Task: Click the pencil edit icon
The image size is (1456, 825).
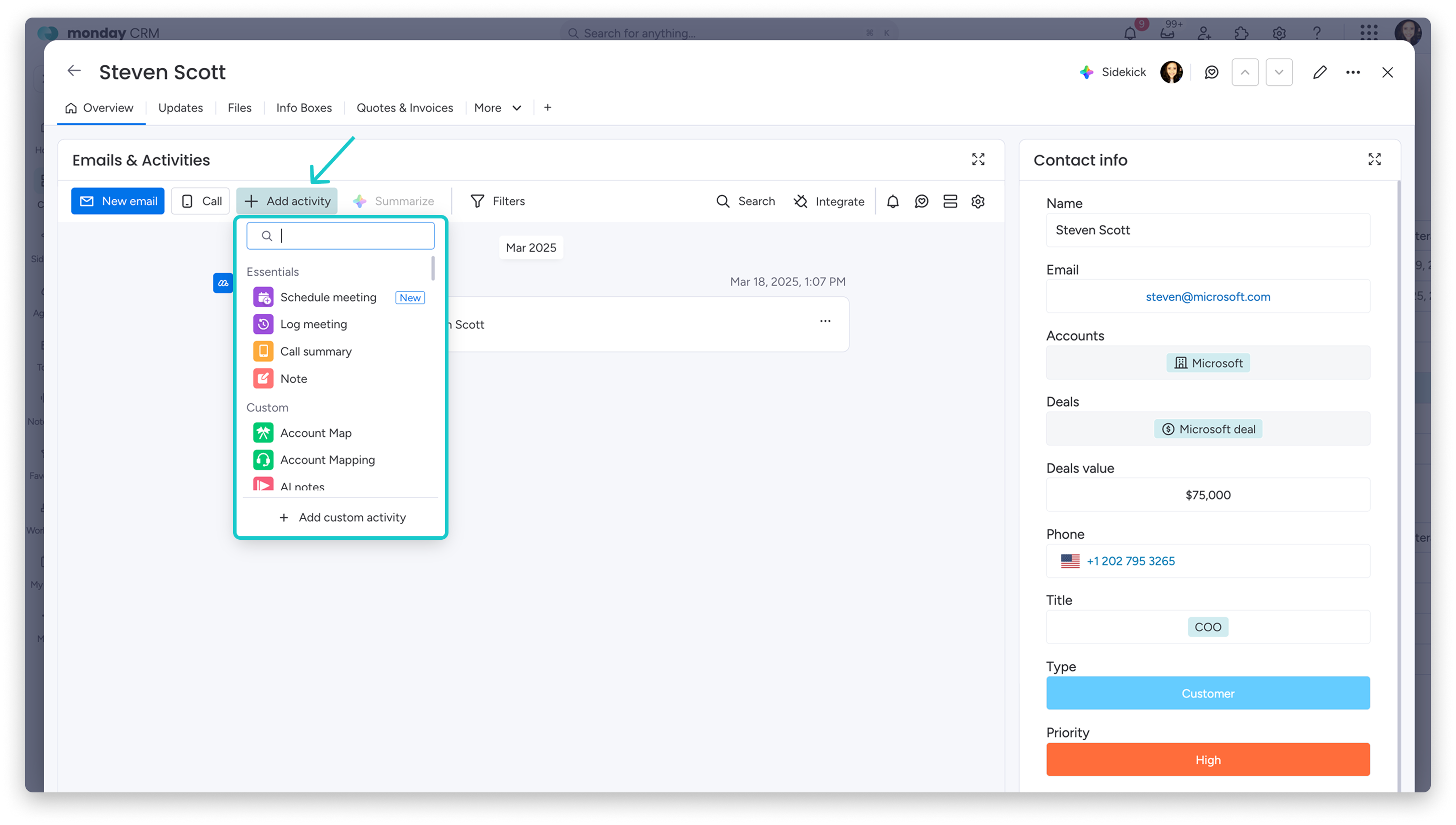Action: click(1319, 72)
